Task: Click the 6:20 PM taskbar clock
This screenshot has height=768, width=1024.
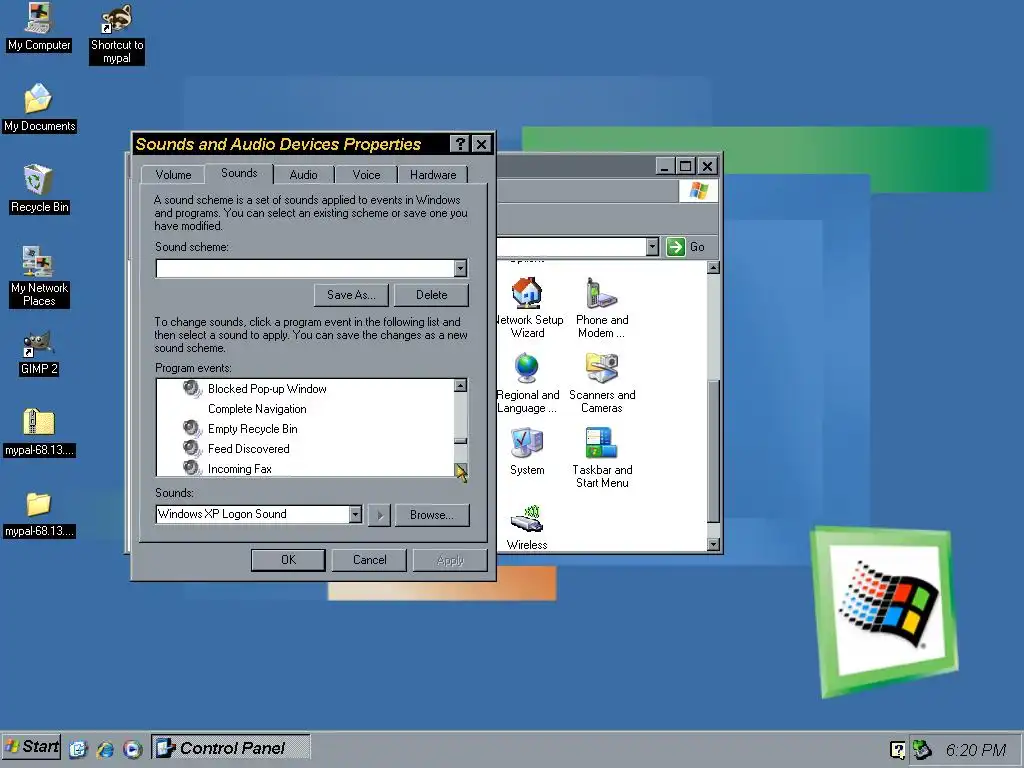Action: [x=976, y=750]
